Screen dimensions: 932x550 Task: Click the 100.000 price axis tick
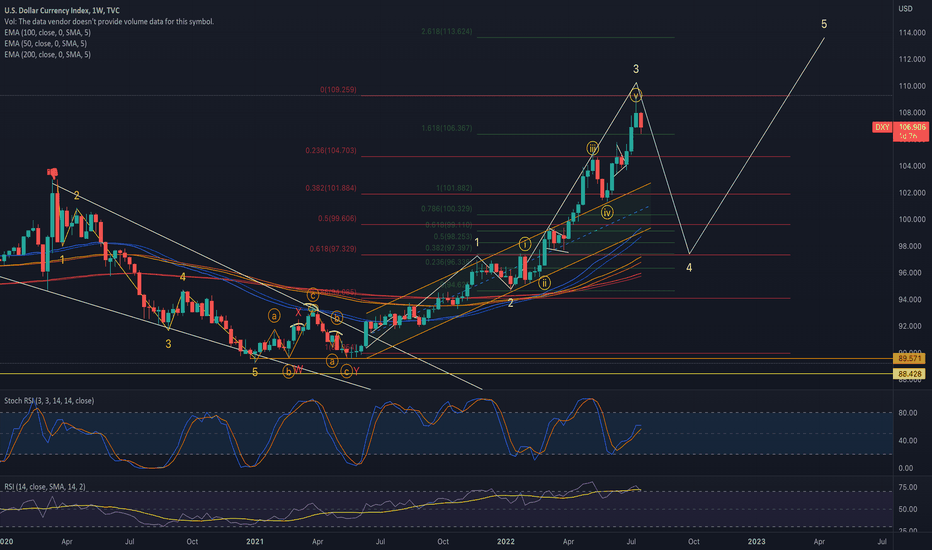tap(912, 219)
